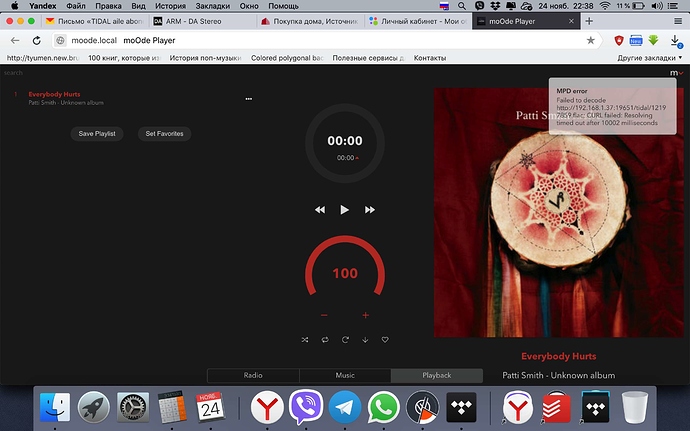This screenshot has height=431, width=690.
Task: Click the playlist search field
Action: pos(13,73)
